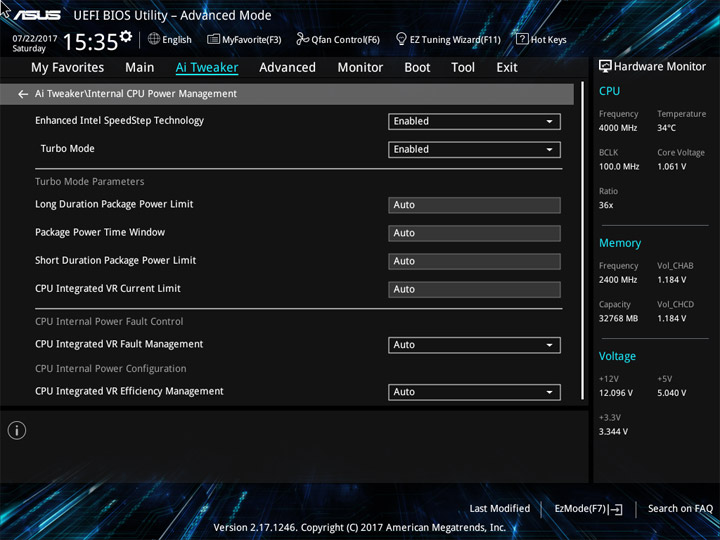Click the Hardware Monitor screen icon
The width and height of the screenshot is (720, 540).
click(605, 66)
